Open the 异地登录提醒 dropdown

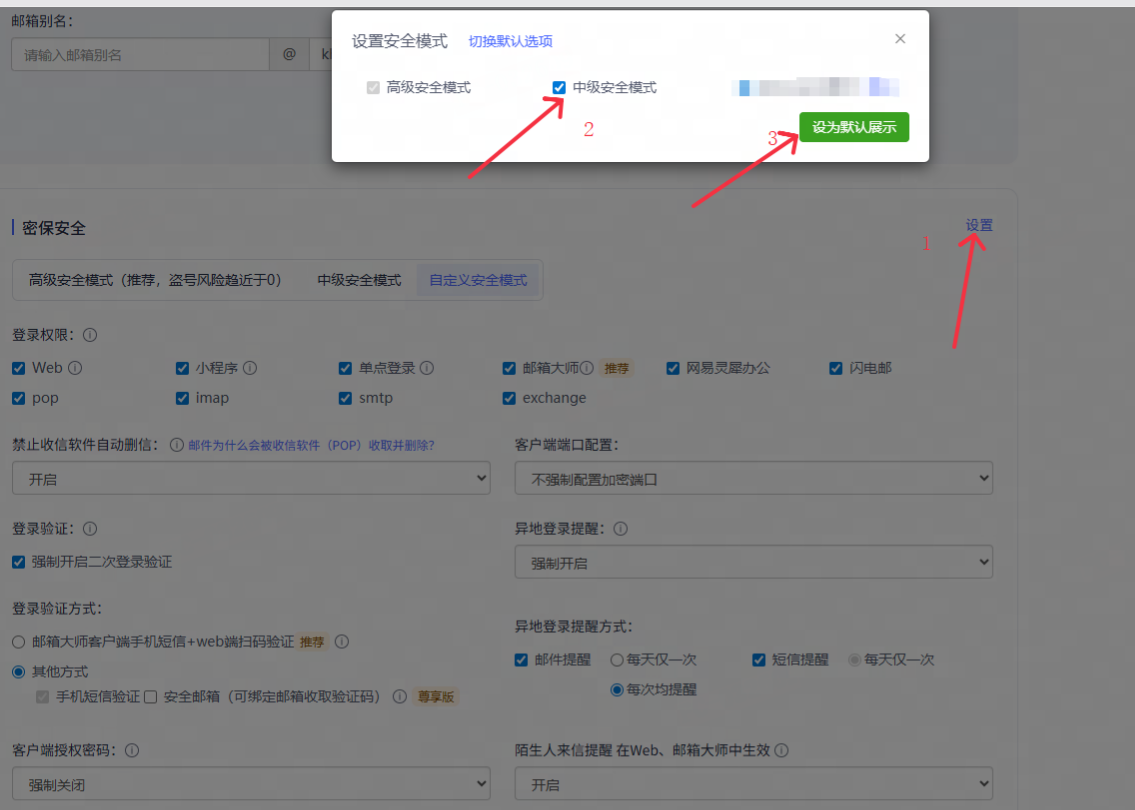[x=754, y=562]
